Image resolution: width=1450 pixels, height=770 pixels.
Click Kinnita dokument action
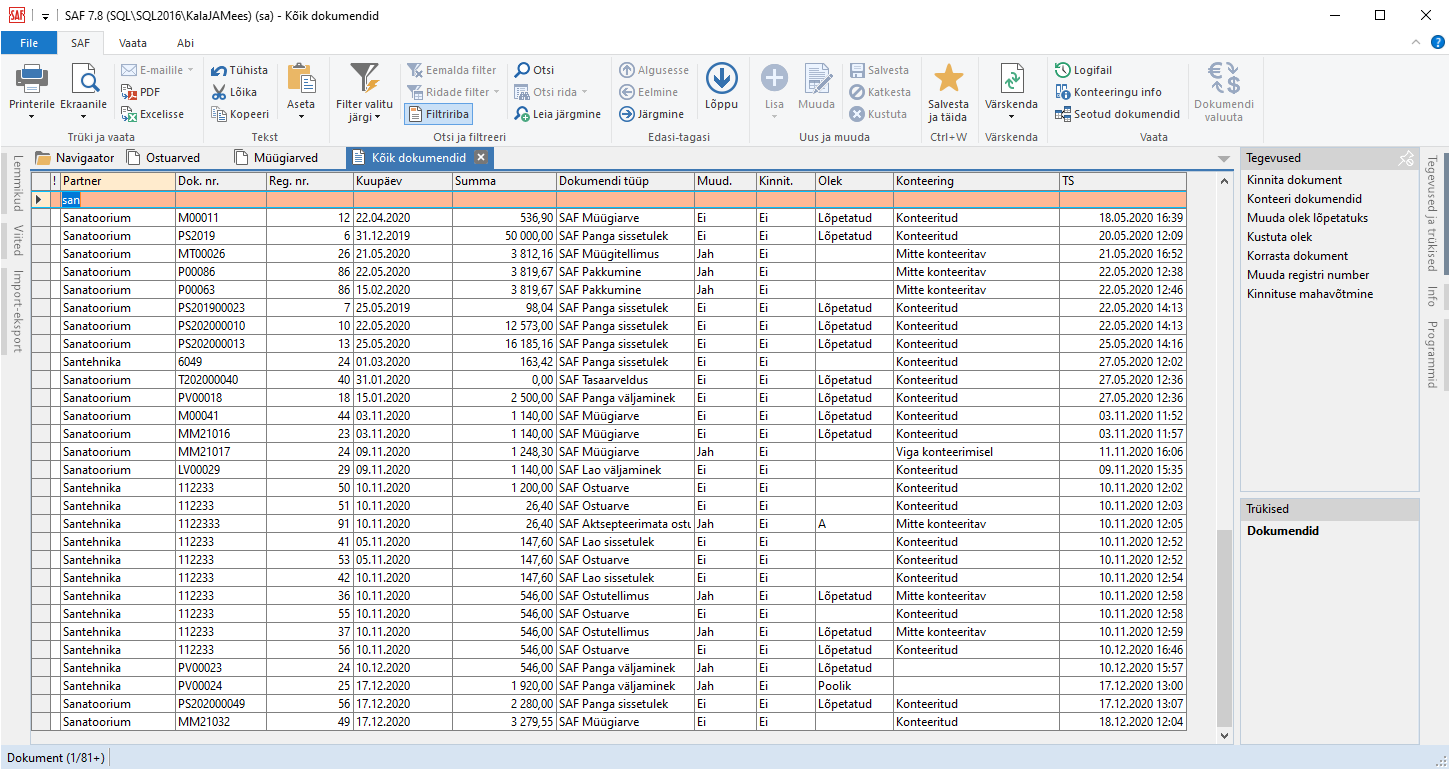[1294, 180]
